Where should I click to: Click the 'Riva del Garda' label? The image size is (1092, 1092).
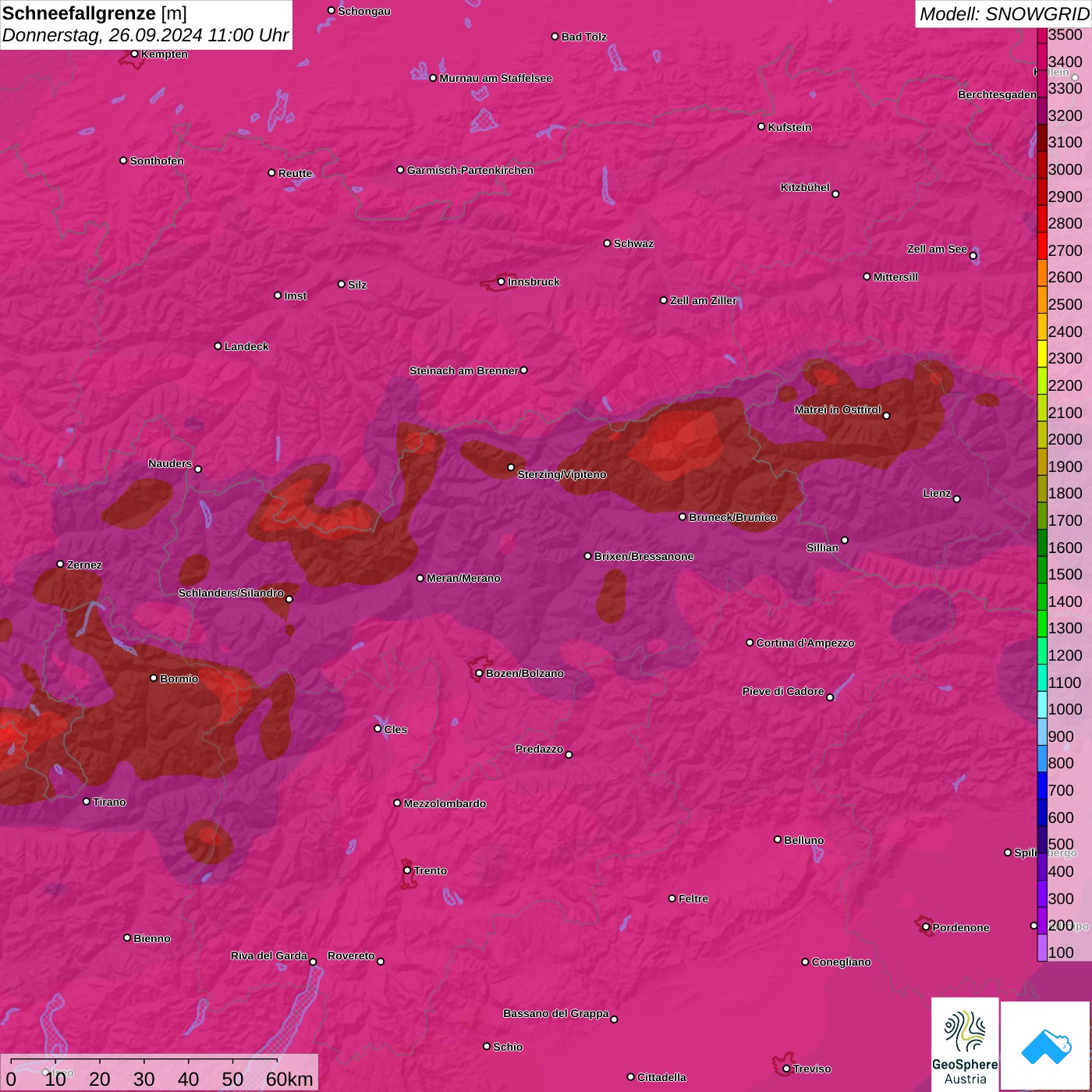pos(269,955)
